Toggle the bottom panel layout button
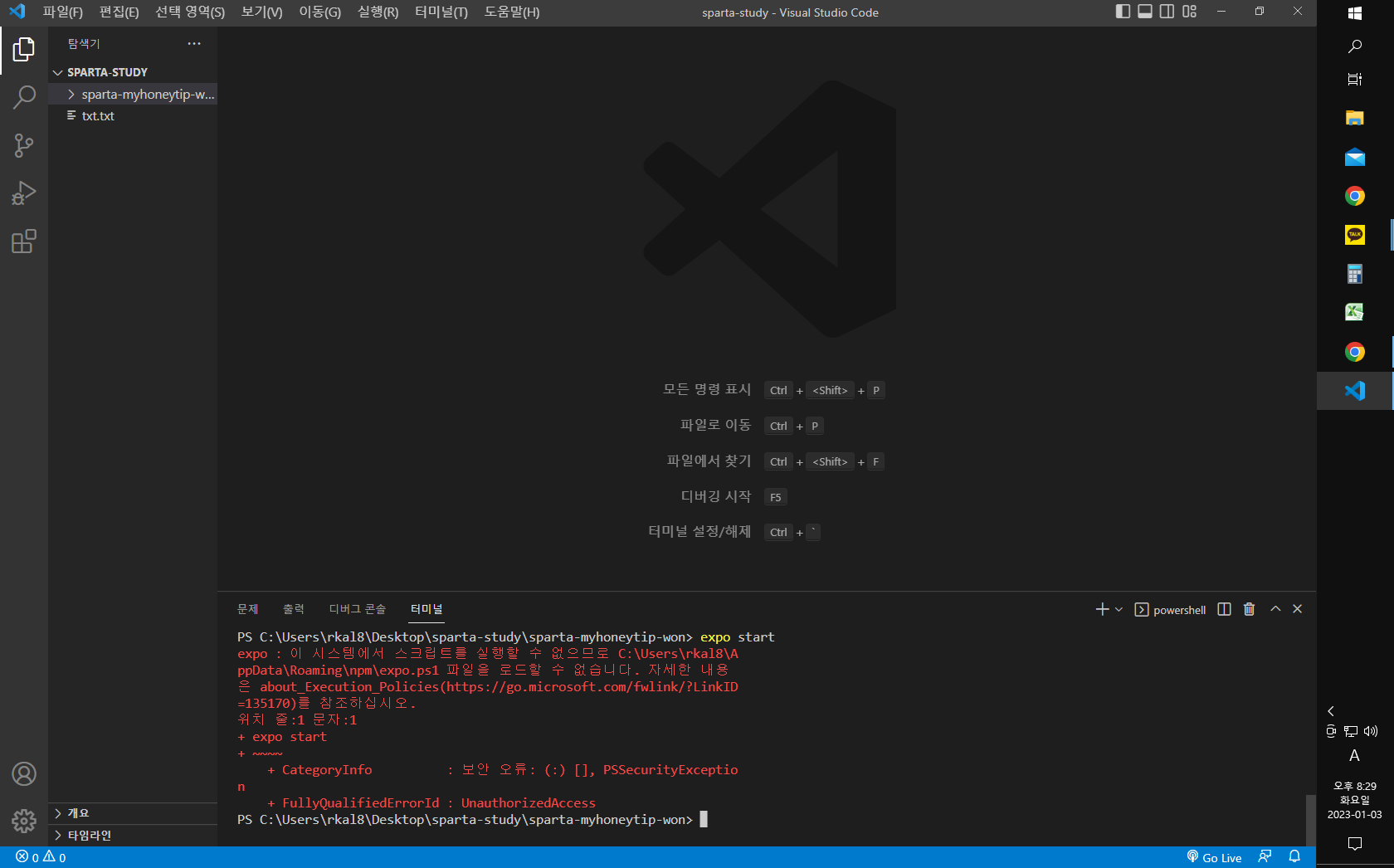The image size is (1394, 868). [1145, 12]
